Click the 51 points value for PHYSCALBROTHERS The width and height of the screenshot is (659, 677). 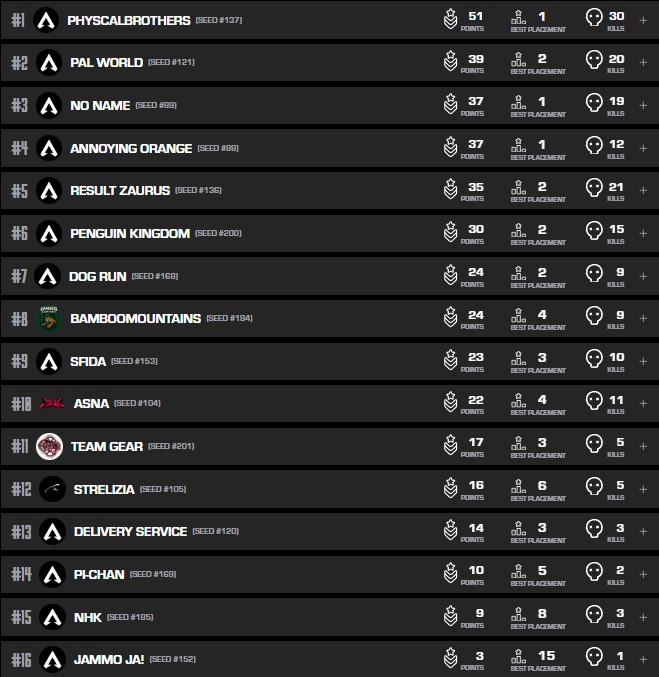[475, 16]
